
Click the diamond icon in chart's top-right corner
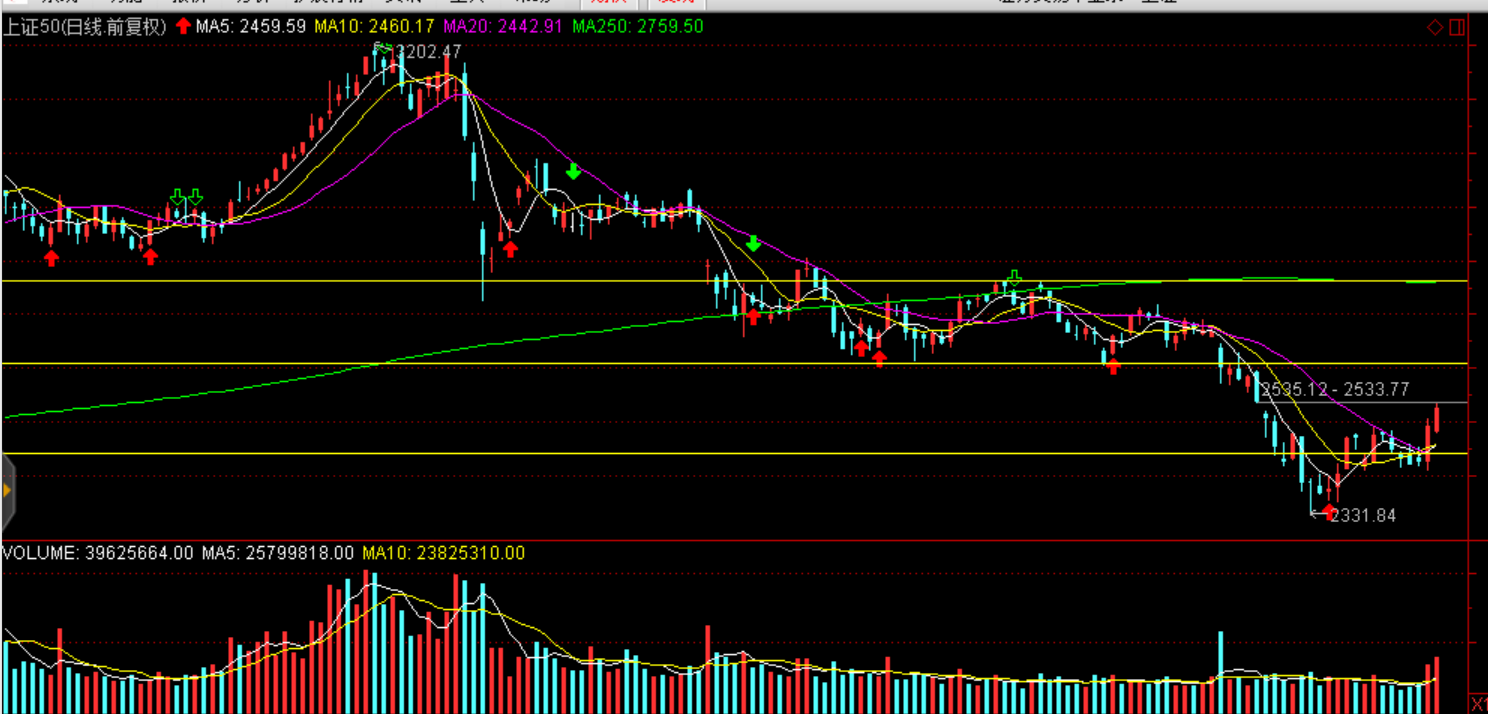(1434, 27)
